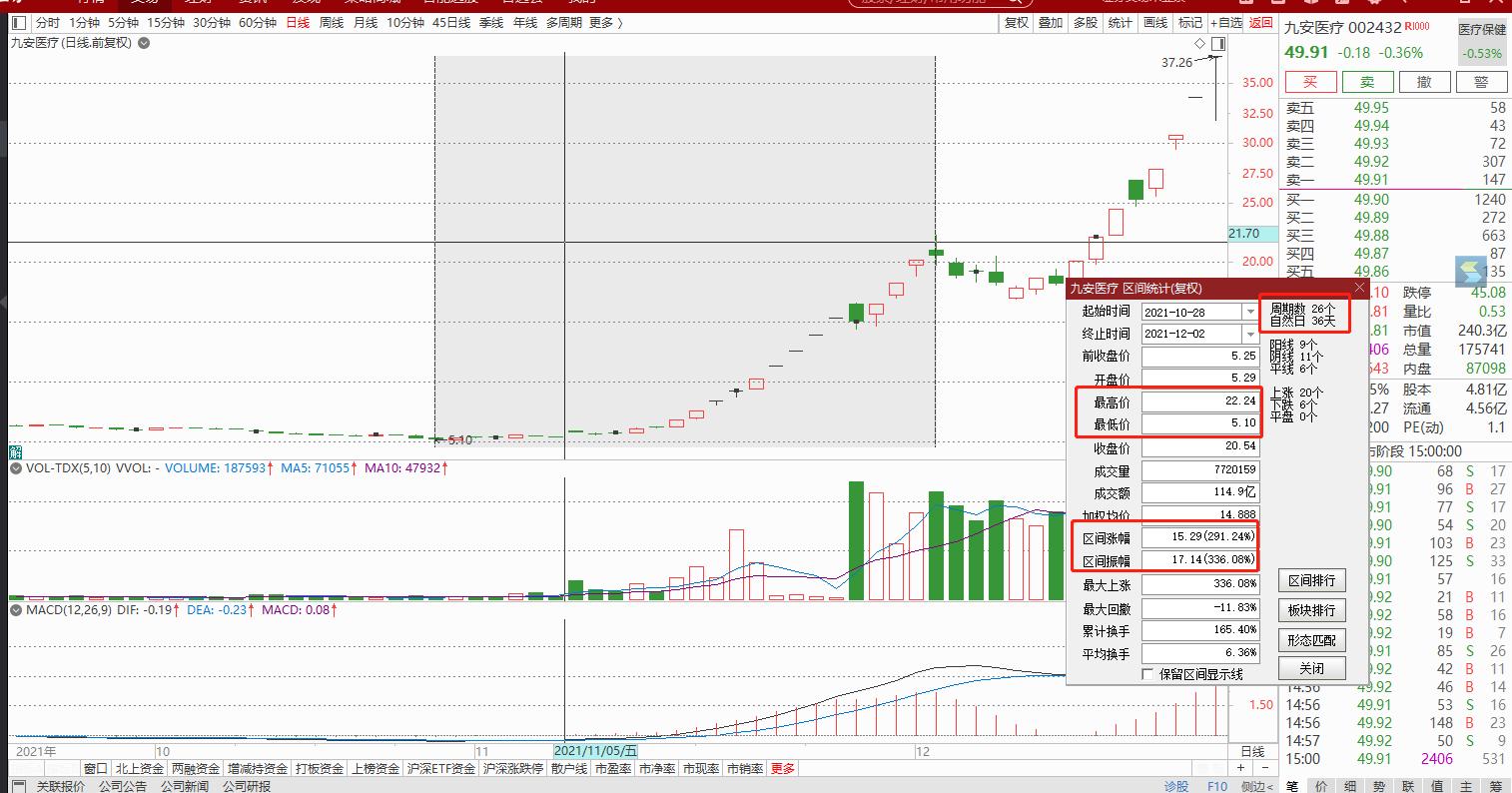Open the 多周期 view

click(564, 23)
